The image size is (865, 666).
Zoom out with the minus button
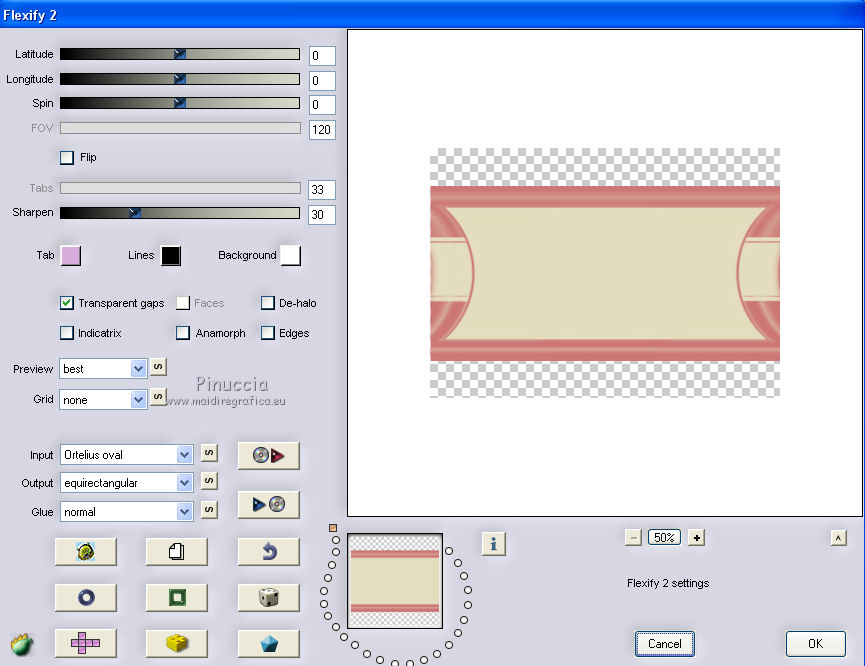[633, 537]
